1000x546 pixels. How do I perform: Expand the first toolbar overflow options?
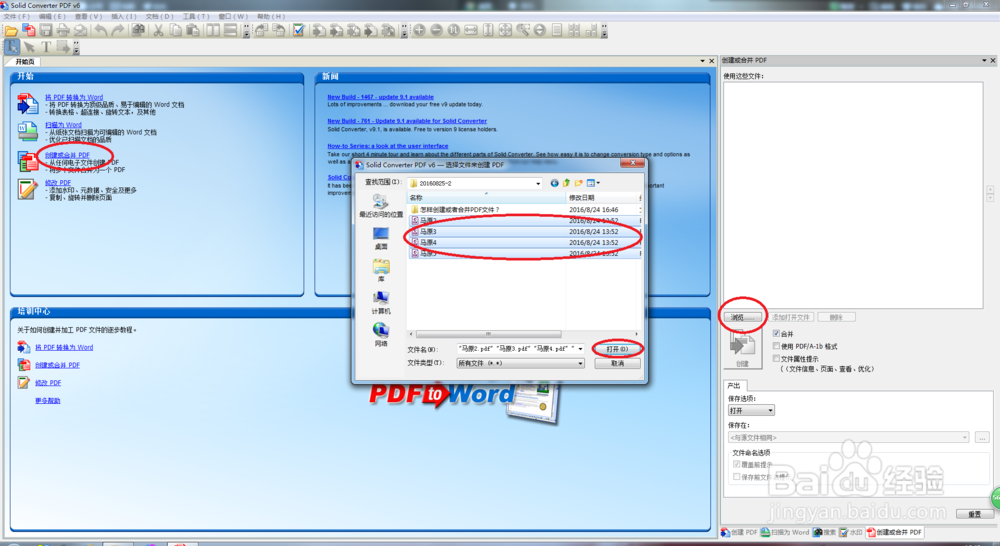coord(247,31)
